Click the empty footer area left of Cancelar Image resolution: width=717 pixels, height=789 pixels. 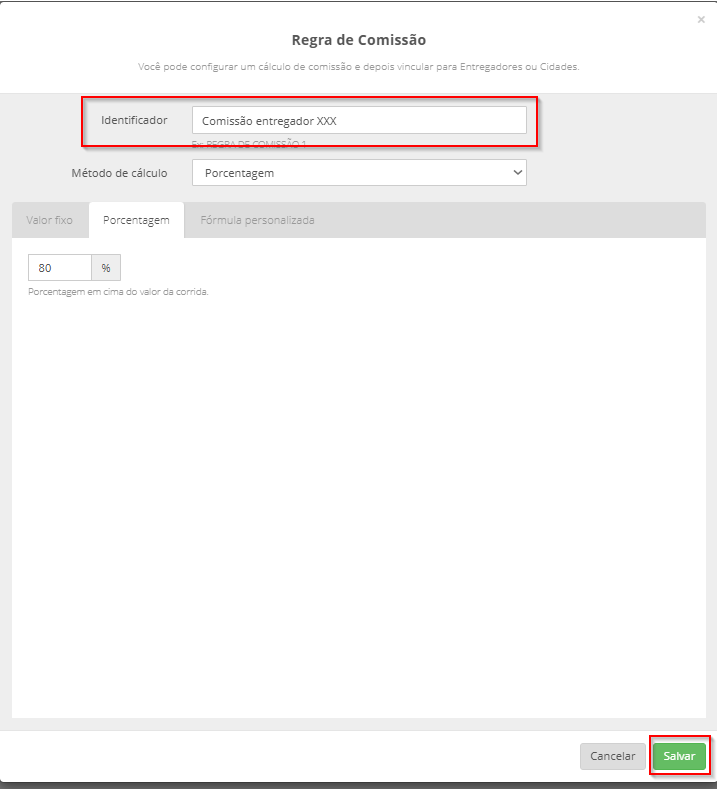[x=289, y=756]
